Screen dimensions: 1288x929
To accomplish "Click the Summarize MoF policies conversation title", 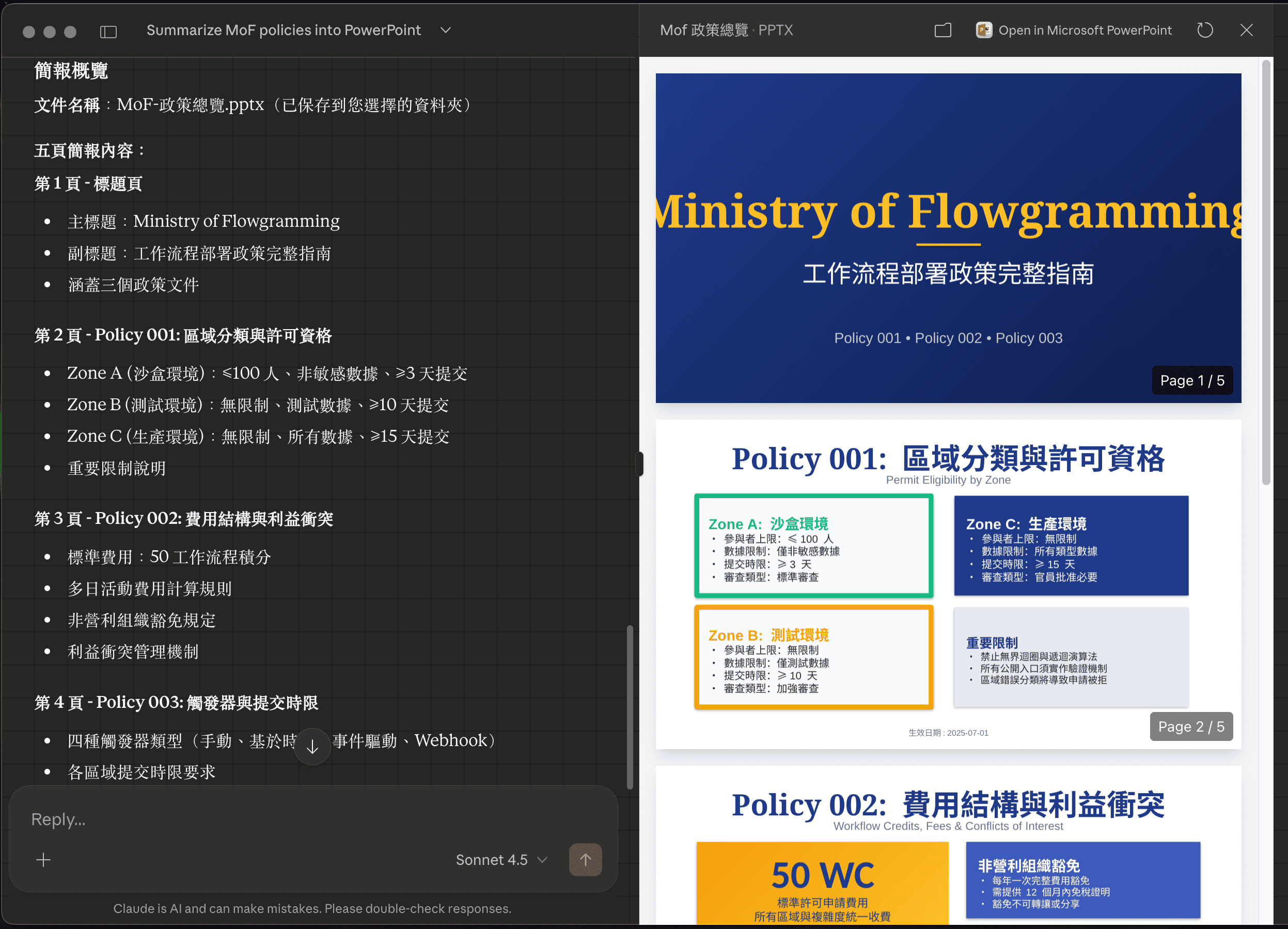I will [284, 29].
